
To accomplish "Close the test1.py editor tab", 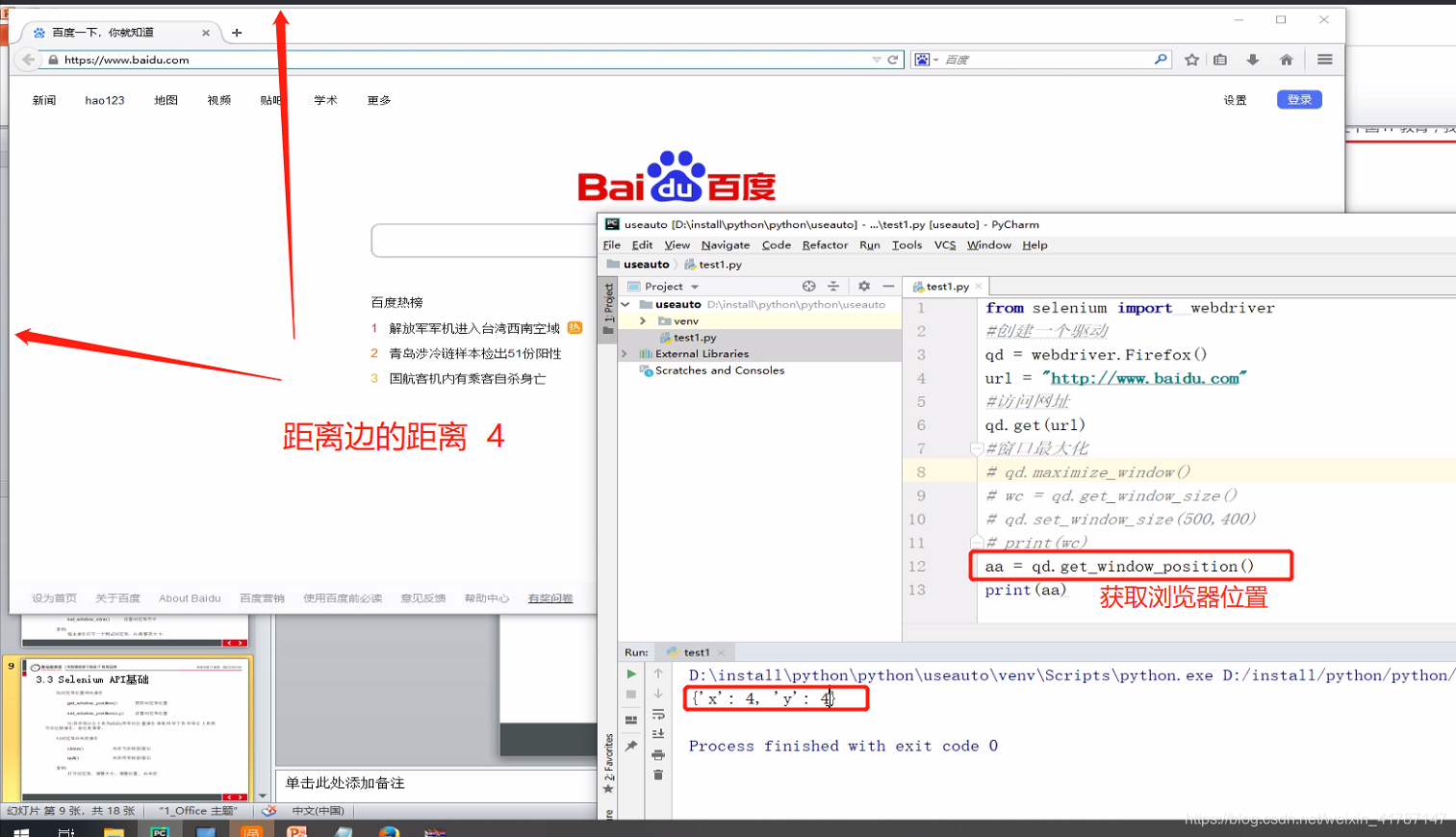I will pos(979,287).
